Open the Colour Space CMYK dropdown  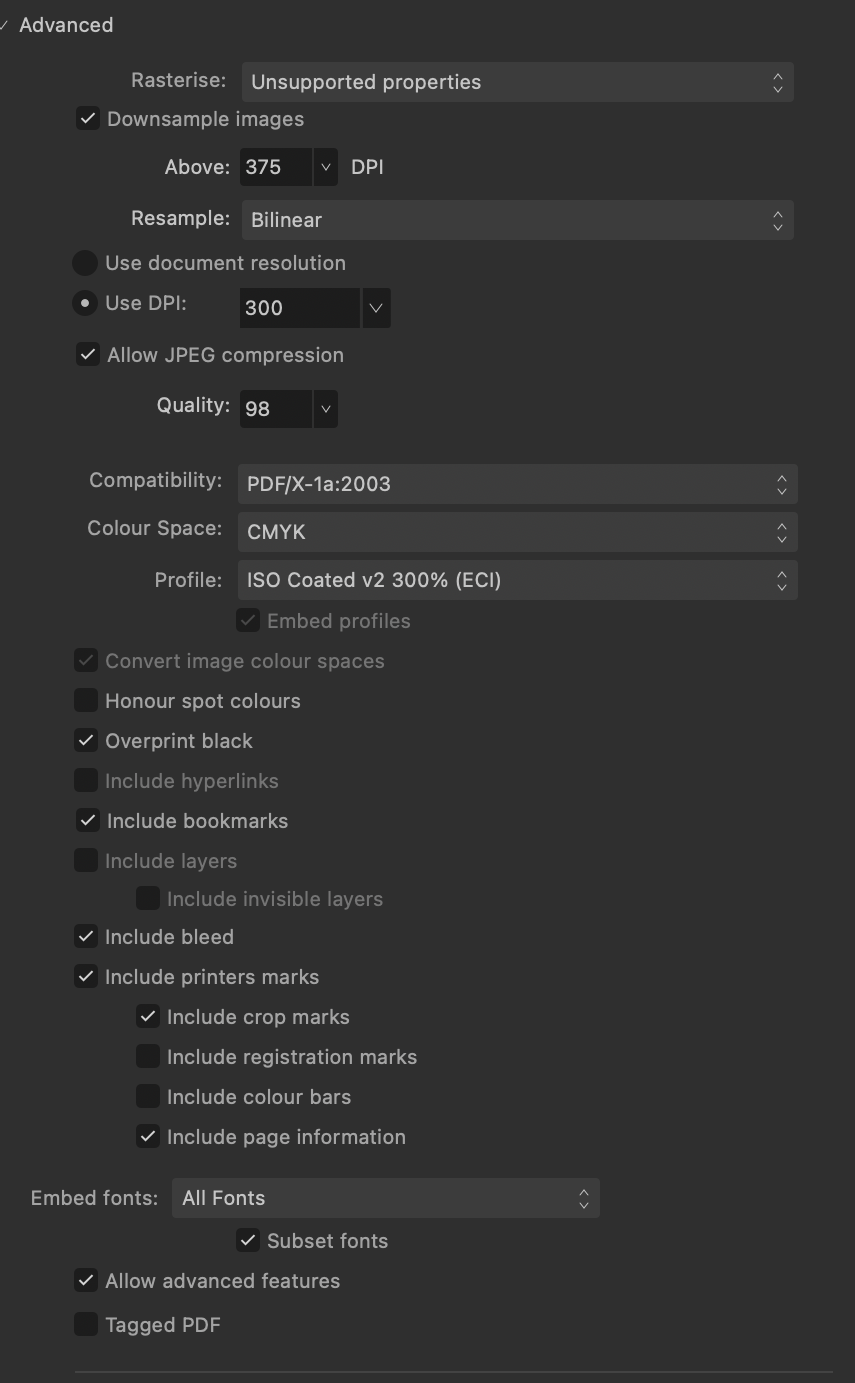[x=518, y=532]
